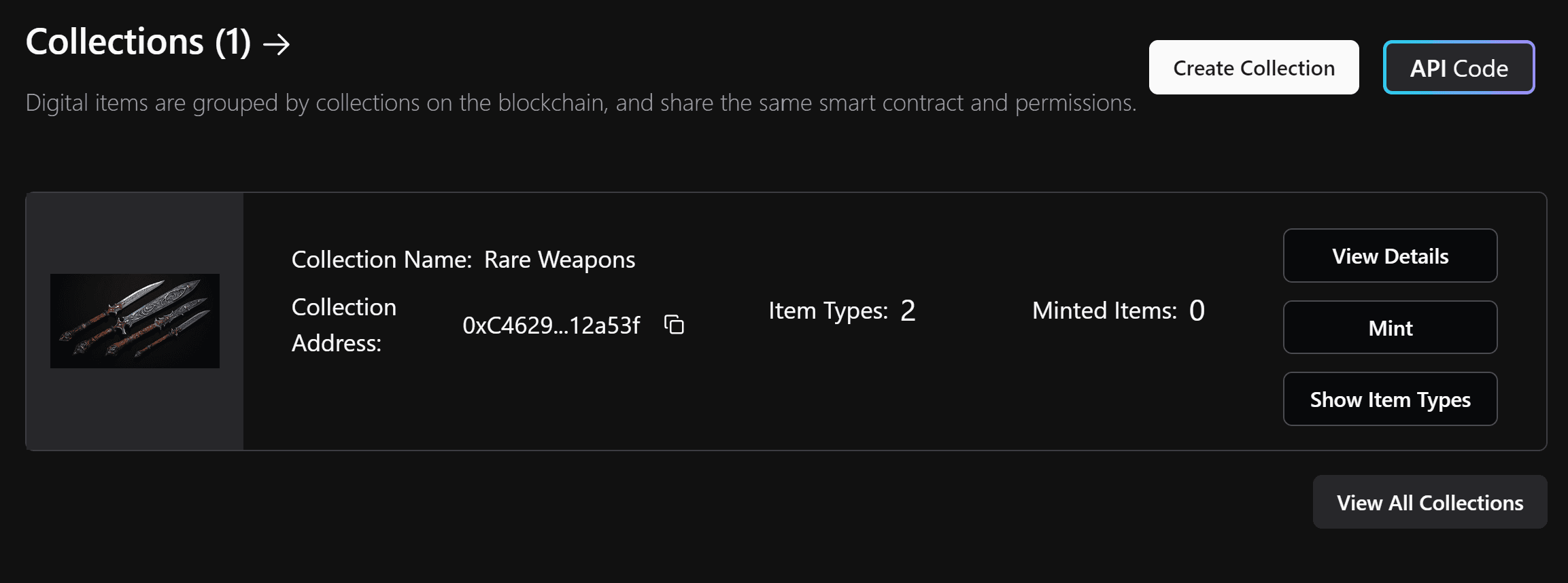
Task: Open the Create Collection dialog
Action: tap(1253, 68)
